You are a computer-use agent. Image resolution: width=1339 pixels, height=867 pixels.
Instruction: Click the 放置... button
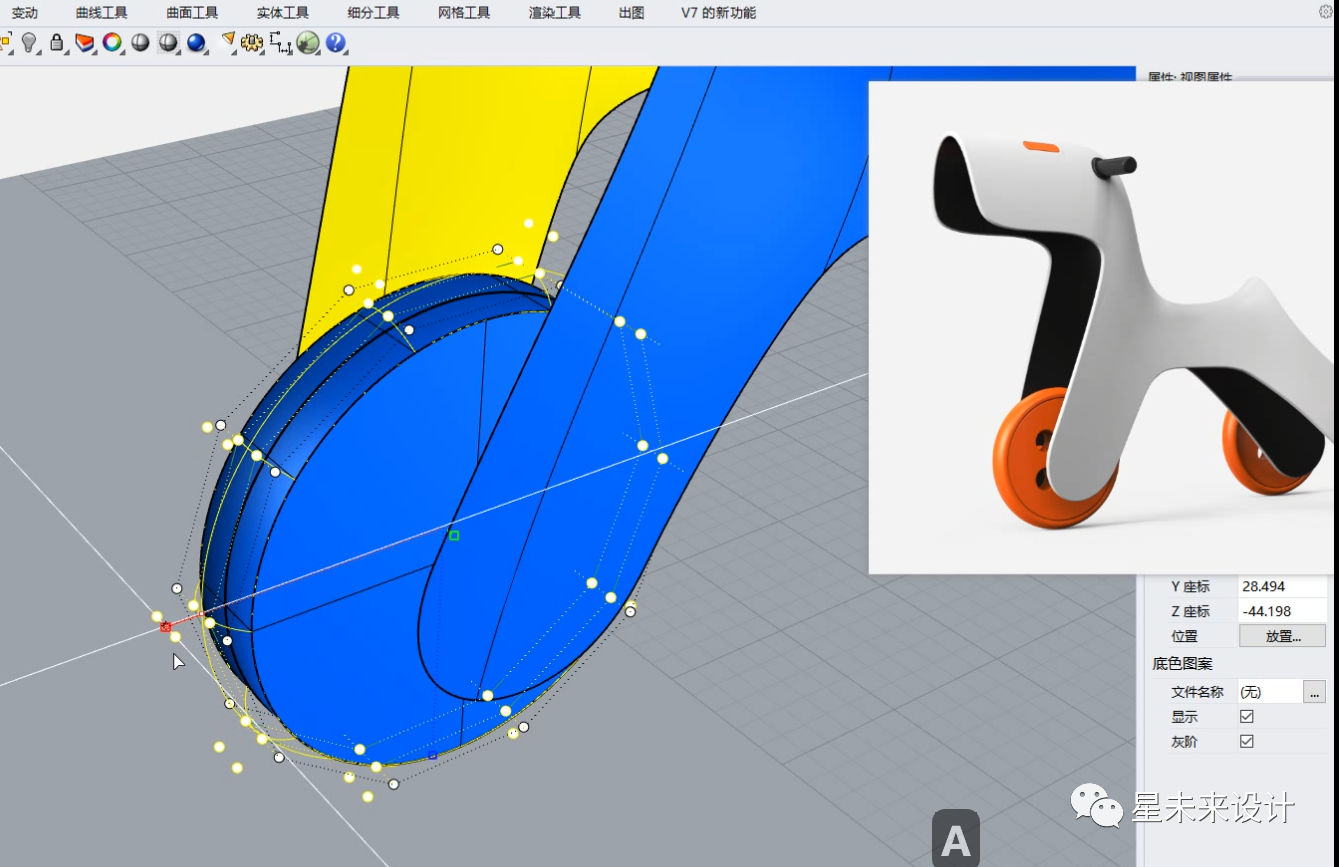(1282, 636)
